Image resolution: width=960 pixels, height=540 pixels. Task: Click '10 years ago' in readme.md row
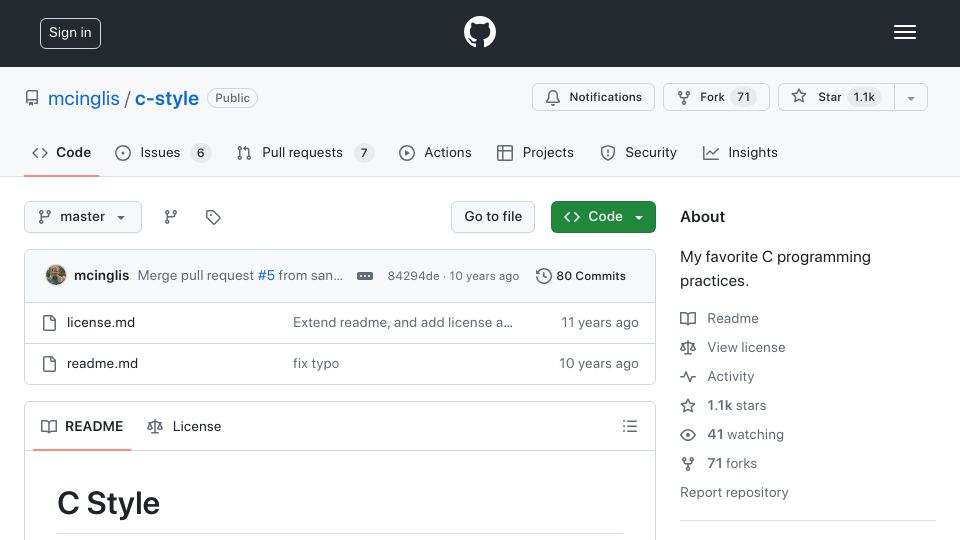pos(599,364)
